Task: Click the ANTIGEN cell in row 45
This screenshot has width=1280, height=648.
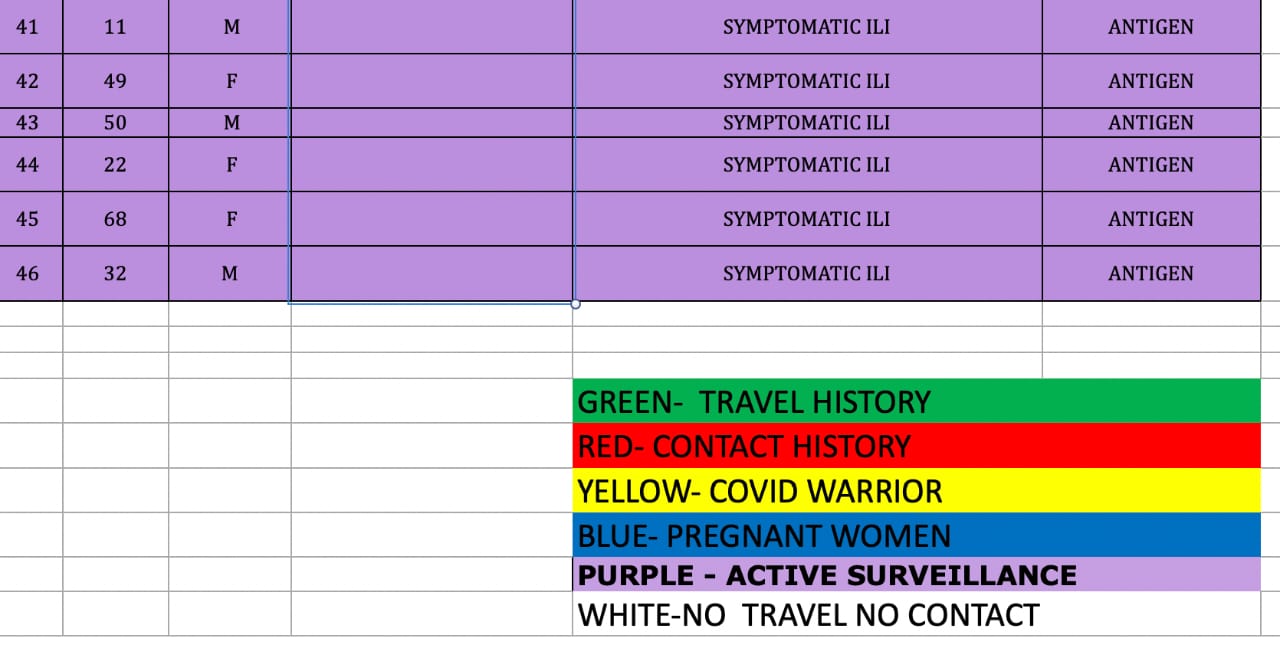Action: coord(1150,219)
